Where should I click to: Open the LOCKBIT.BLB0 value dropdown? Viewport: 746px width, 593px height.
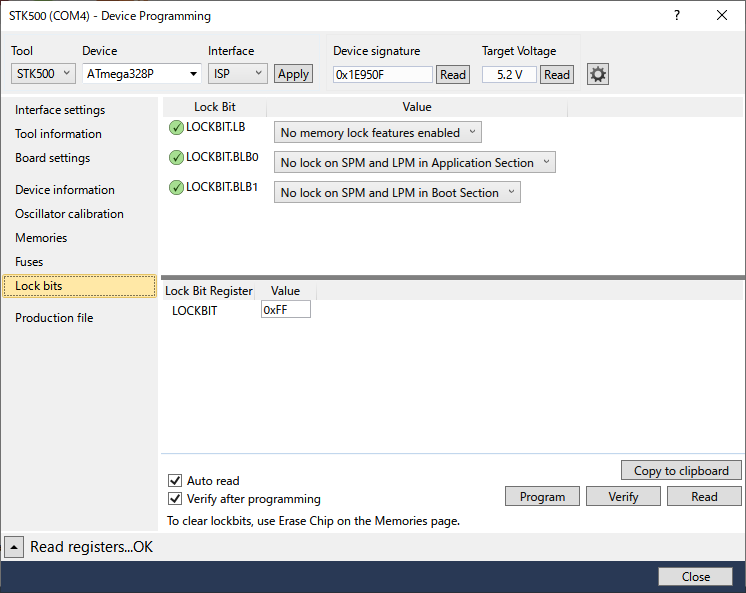[414, 162]
